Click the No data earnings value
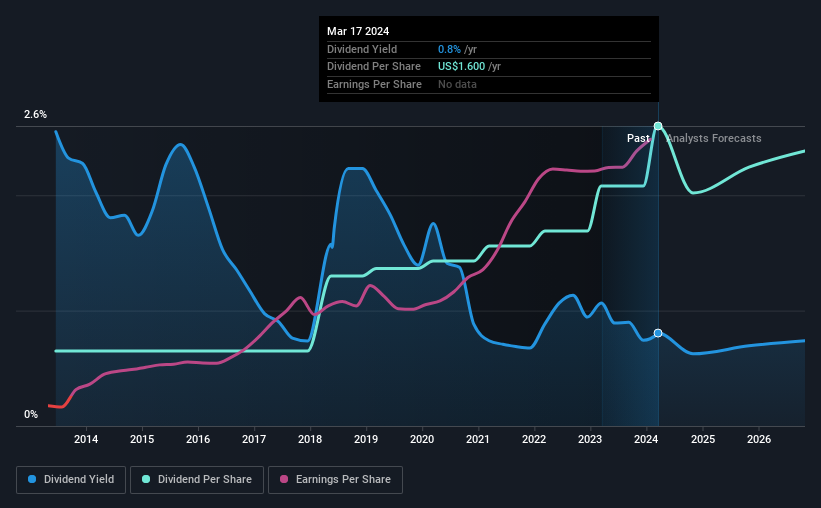 457,84
